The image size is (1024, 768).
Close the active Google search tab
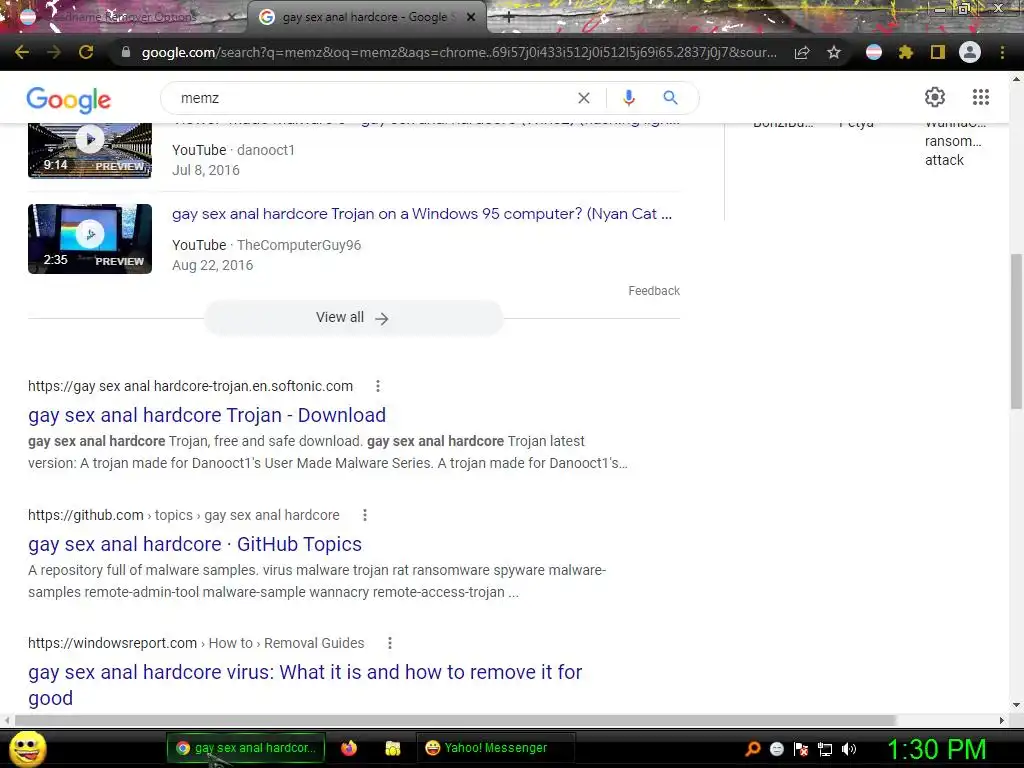tap(471, 18)
